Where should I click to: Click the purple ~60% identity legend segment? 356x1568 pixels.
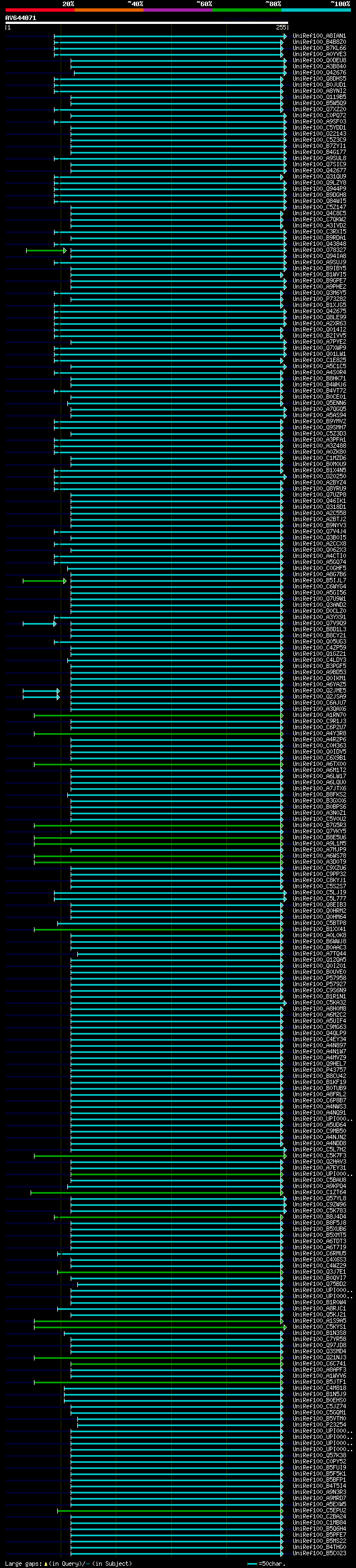[179, 10]
